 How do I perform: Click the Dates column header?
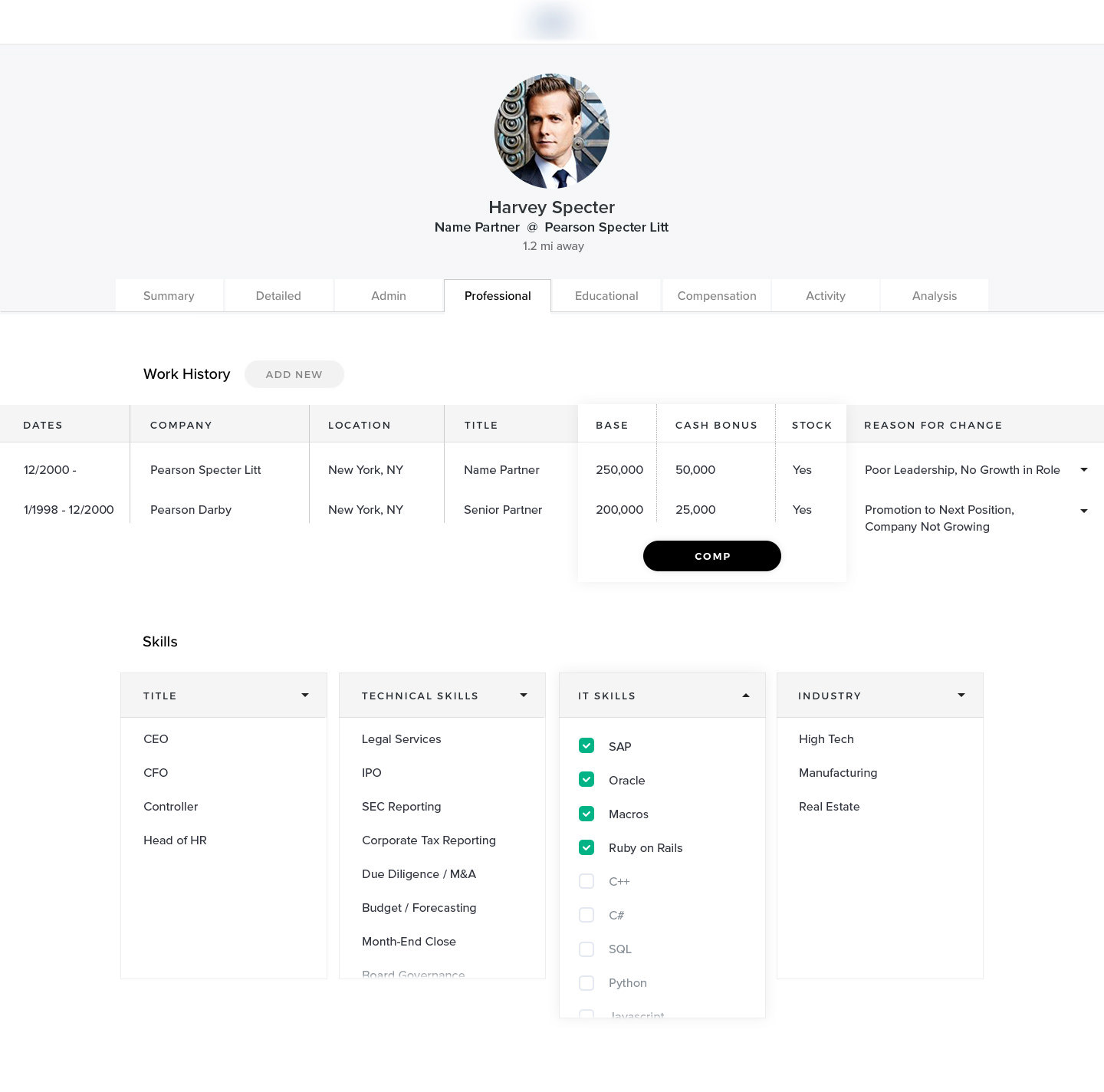coord(43,425)
